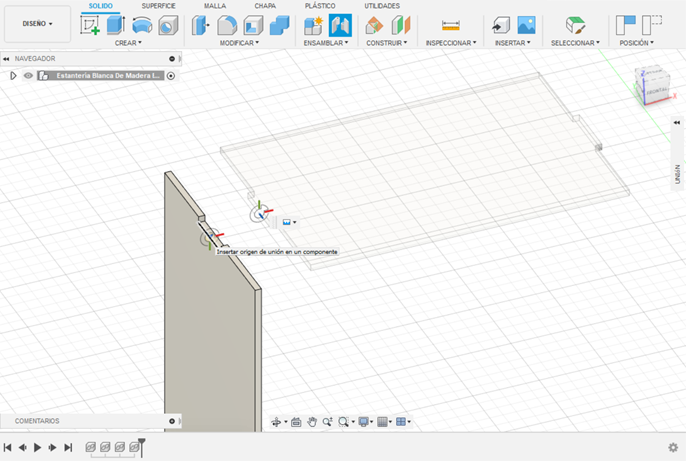Image resolution: width=686 pixels, height=461 pixels.
Task: Open the Construir dropdown menu
Action: (387, 43)
